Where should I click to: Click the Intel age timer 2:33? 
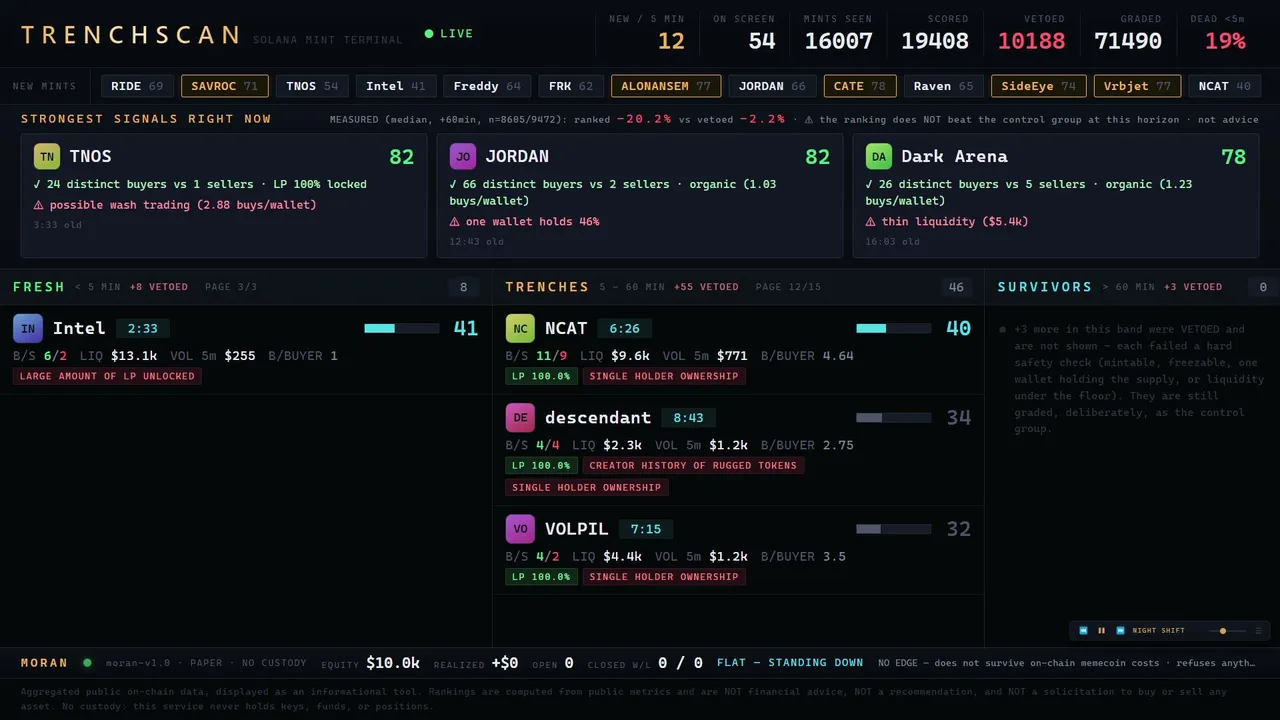143,328
